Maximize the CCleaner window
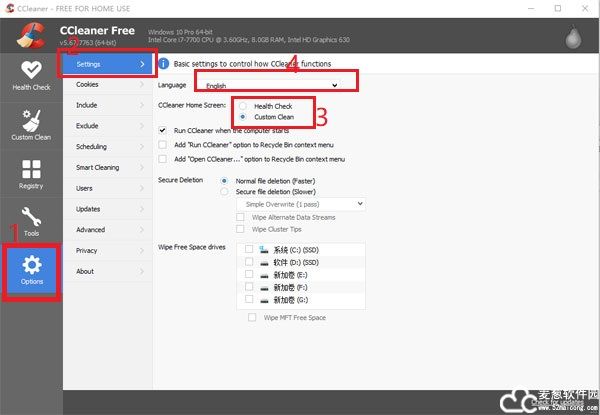Image resolution: width=600 pixels, height=415 pixels. (x=558, y=8)
